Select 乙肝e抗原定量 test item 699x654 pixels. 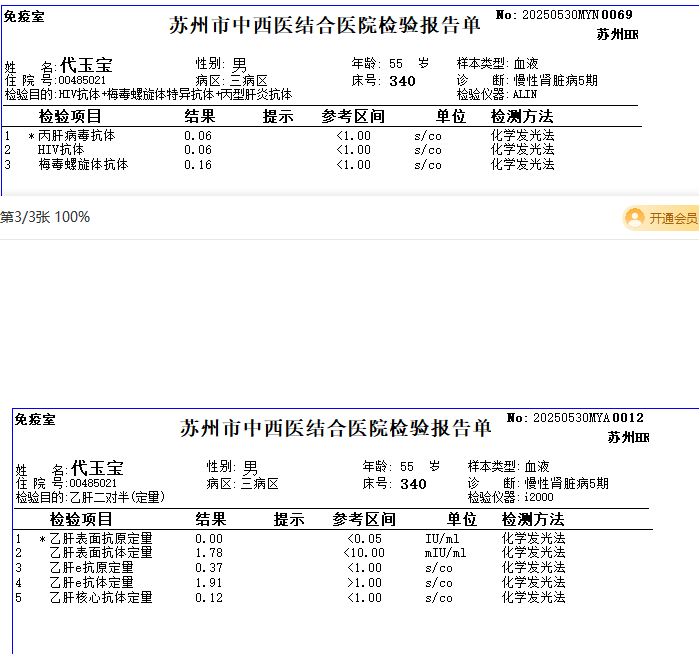(x=91, y=568)
